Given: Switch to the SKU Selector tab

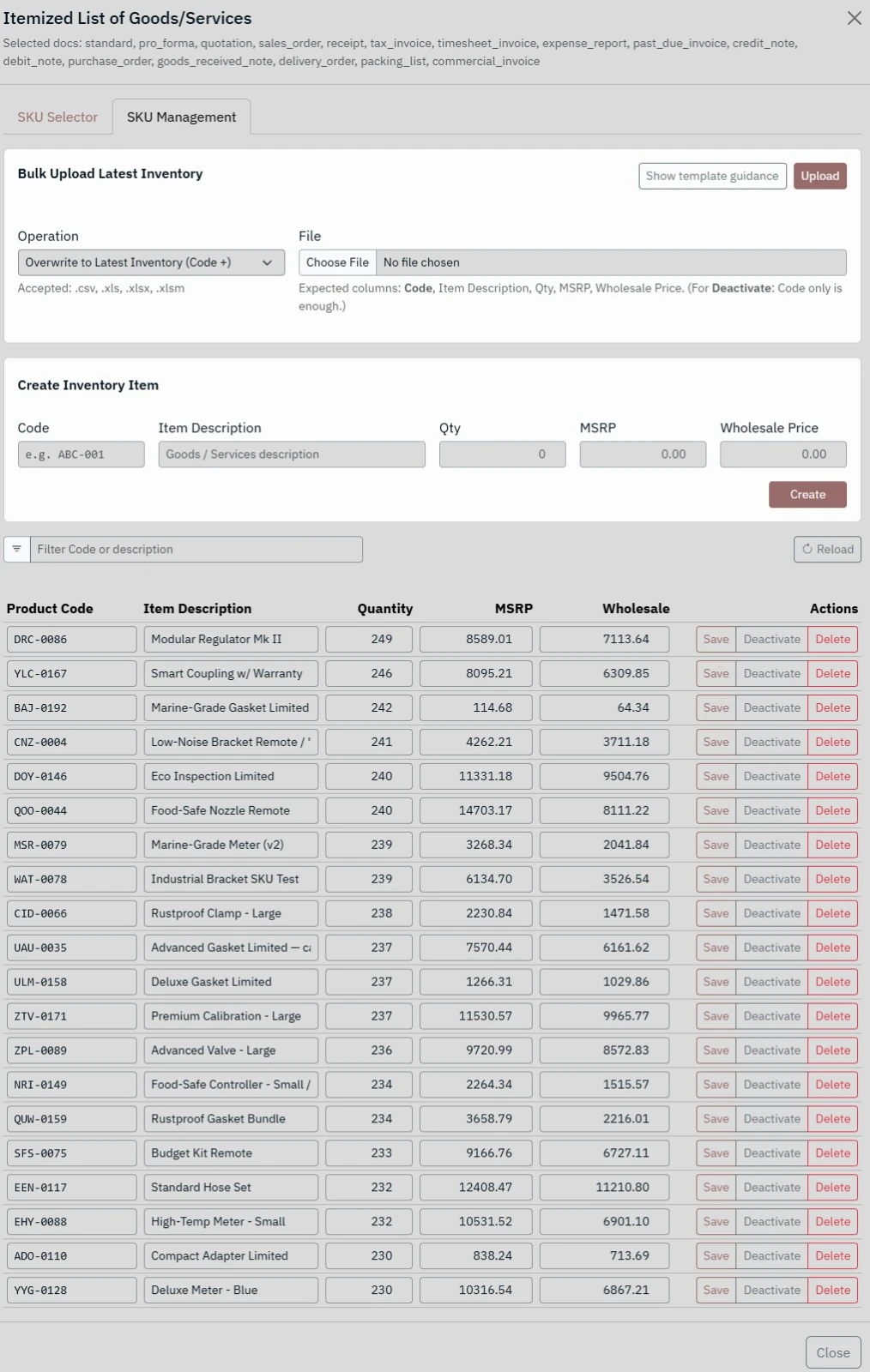Looking at the screenshot, I should pyautogui.click(x=57, y=117).
